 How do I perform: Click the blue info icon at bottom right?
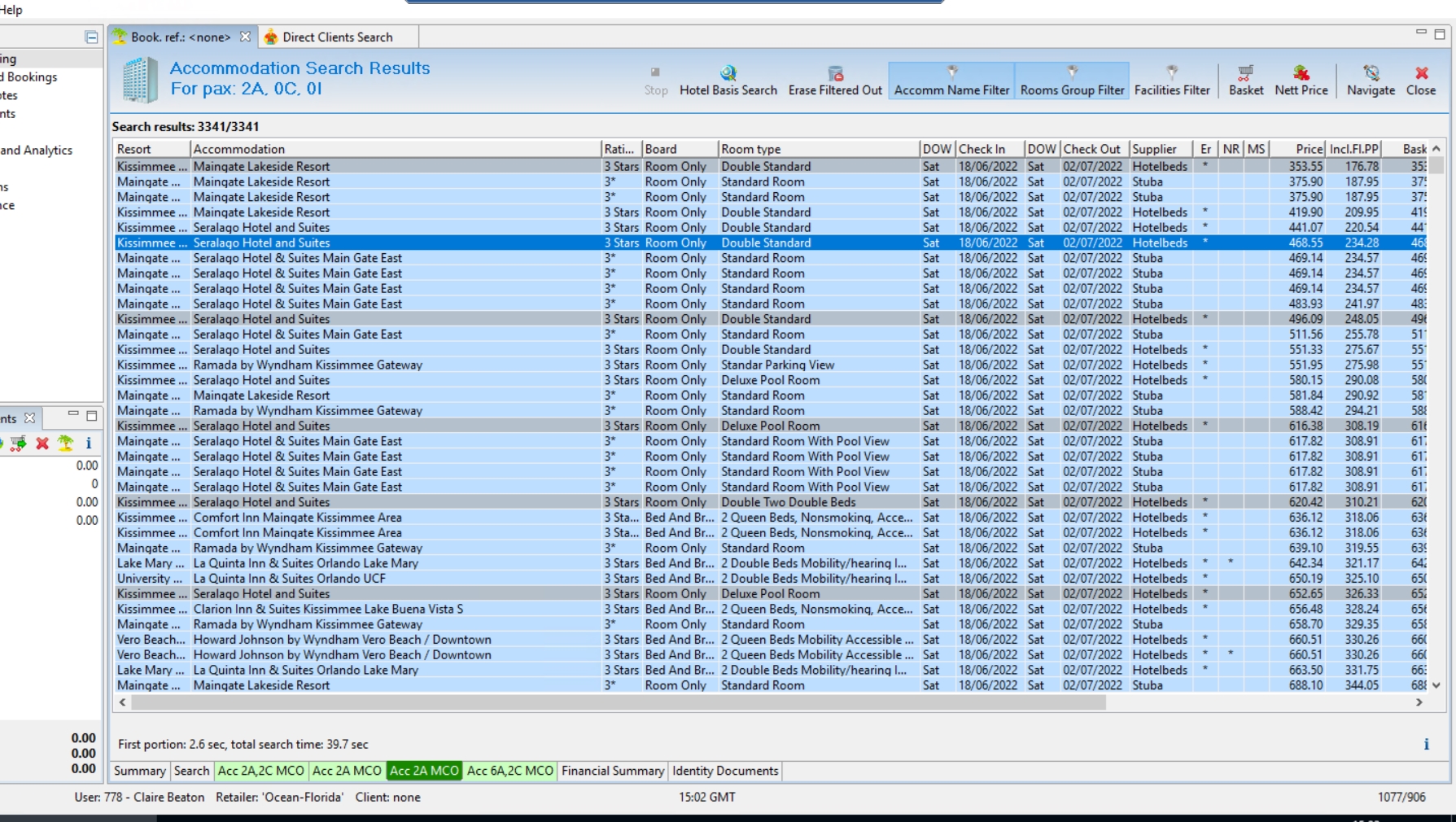[1426, 744]
